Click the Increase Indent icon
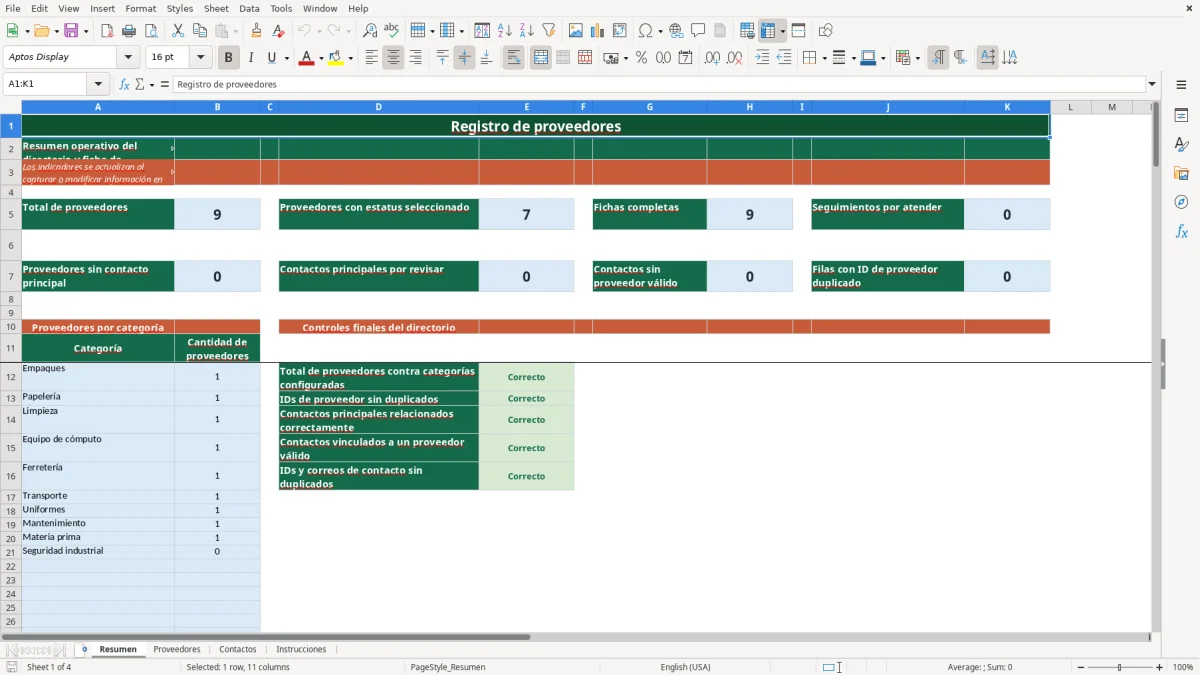Image resolution: width=1200 pixels, height=675 pixels. [x=762, y=58]
